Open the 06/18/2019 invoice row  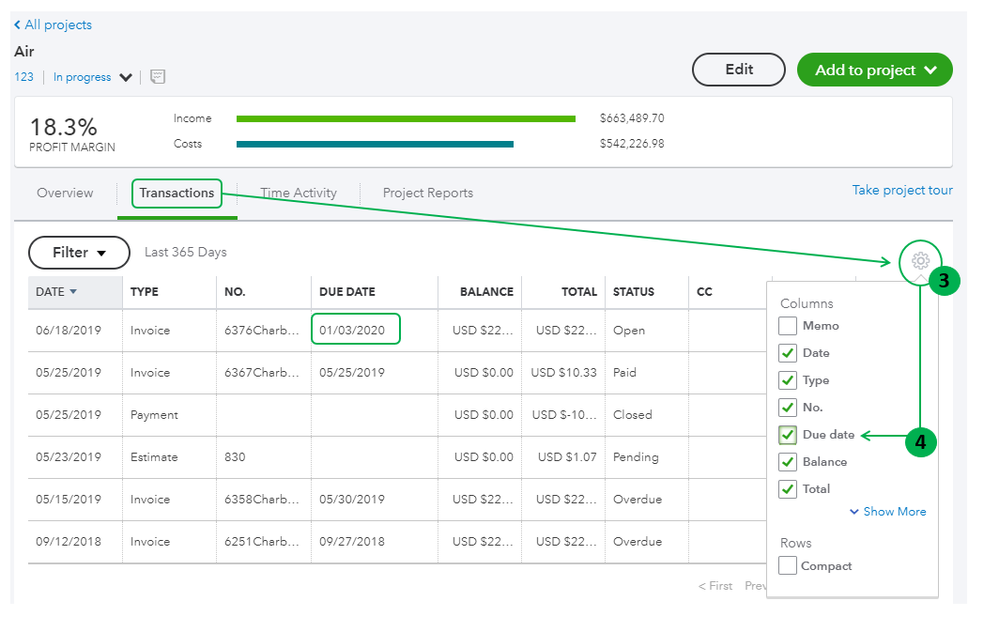[150, 330]
